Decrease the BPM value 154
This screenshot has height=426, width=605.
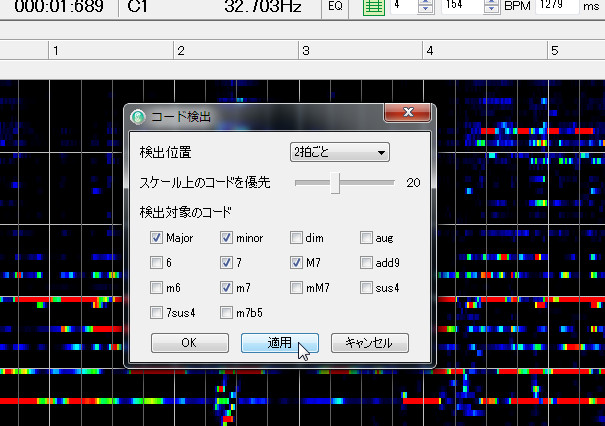[x=492, y=9]
